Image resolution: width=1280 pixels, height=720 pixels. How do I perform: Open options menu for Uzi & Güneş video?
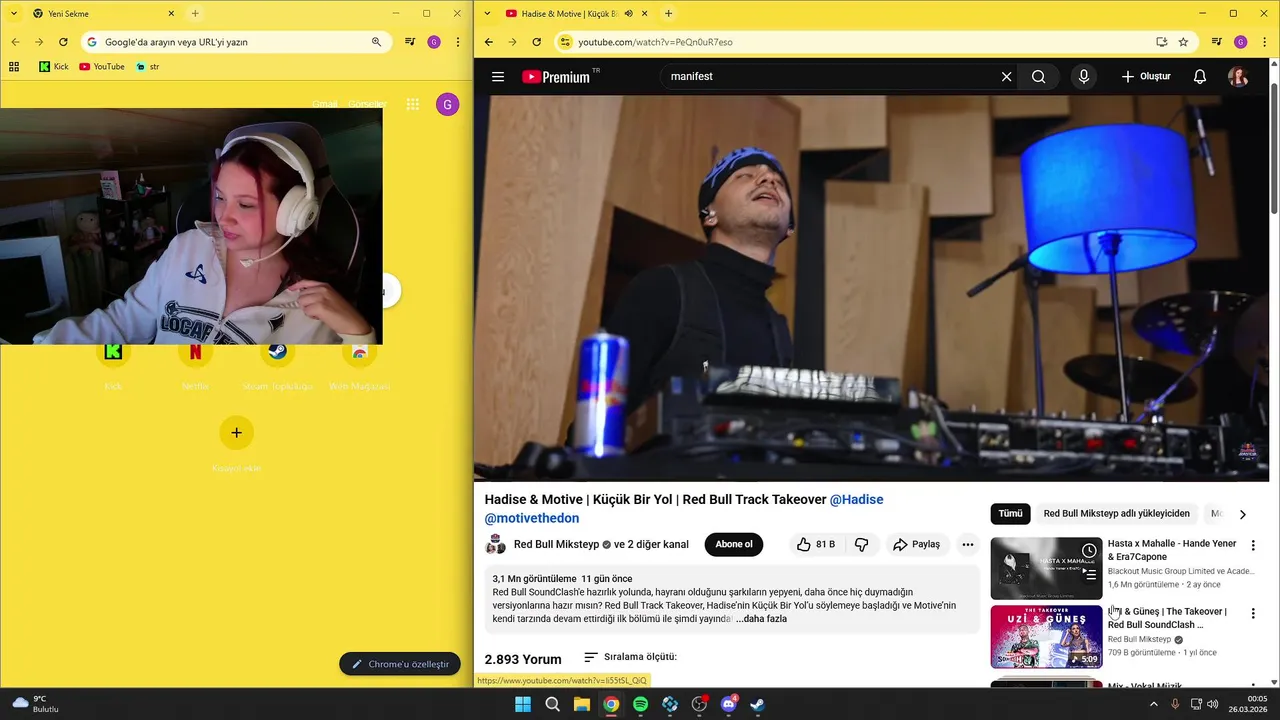point(1253,613)
